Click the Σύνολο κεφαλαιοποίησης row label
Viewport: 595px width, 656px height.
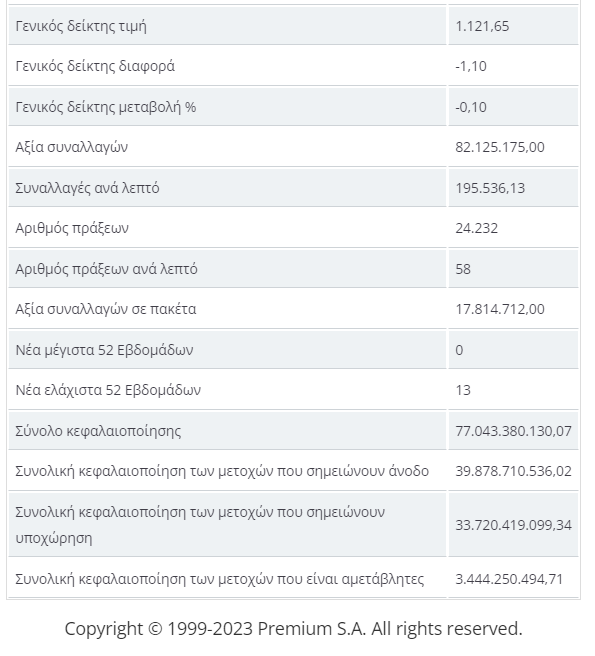tap(98, 431)
